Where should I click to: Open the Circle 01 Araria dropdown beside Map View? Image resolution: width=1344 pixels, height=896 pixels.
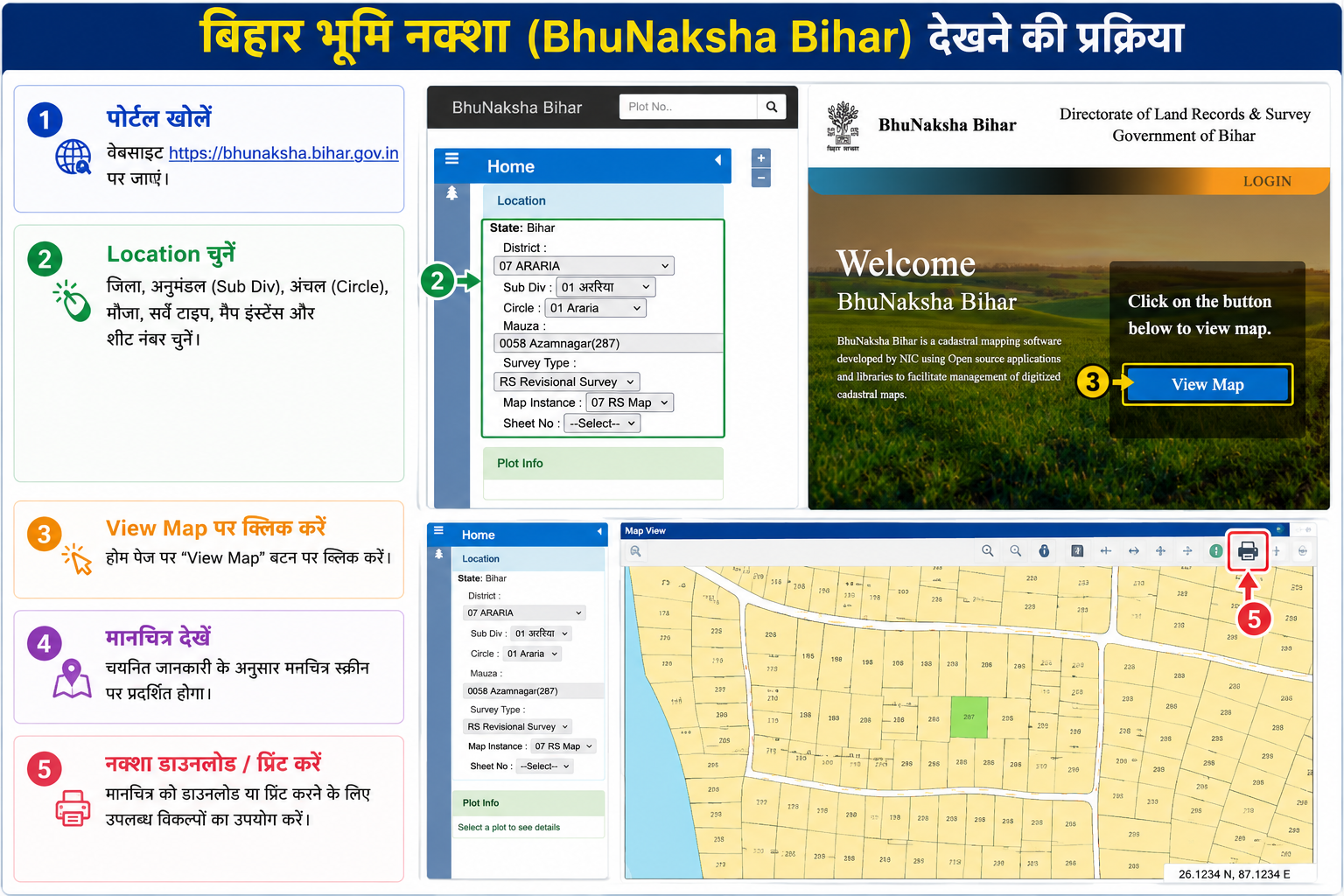tap(532, 654)
